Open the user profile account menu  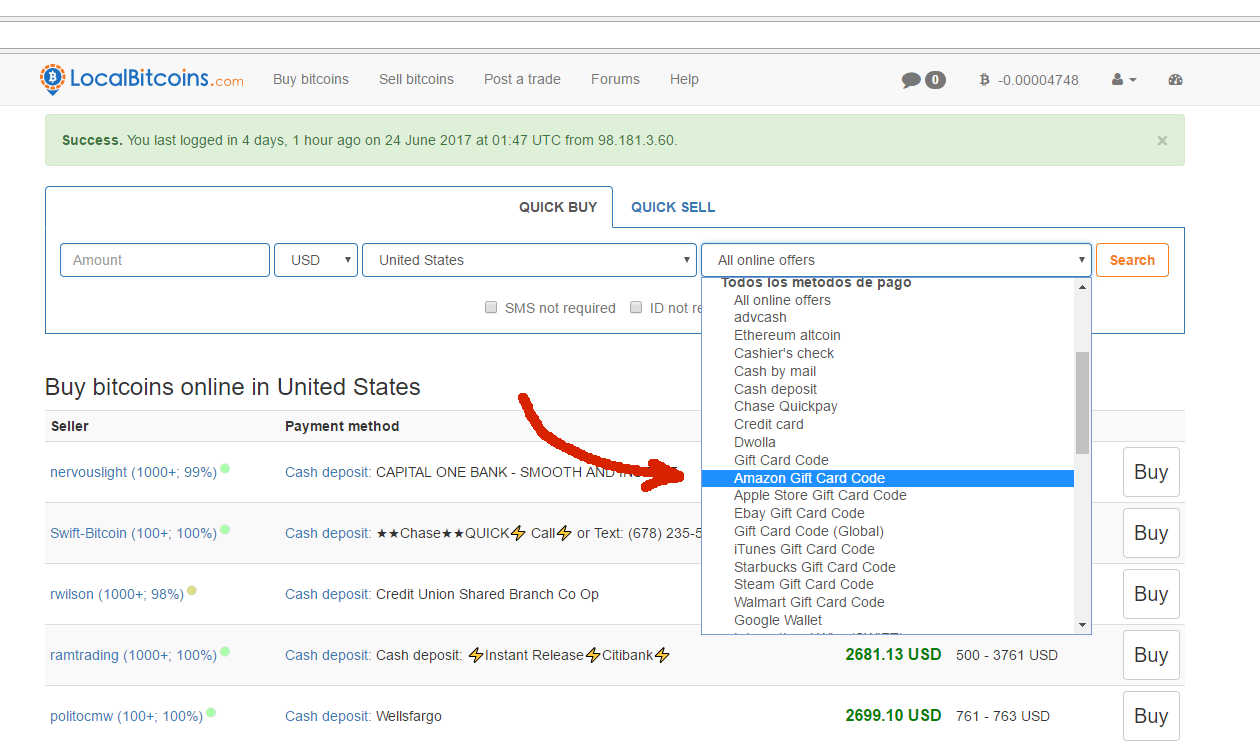1124,80
